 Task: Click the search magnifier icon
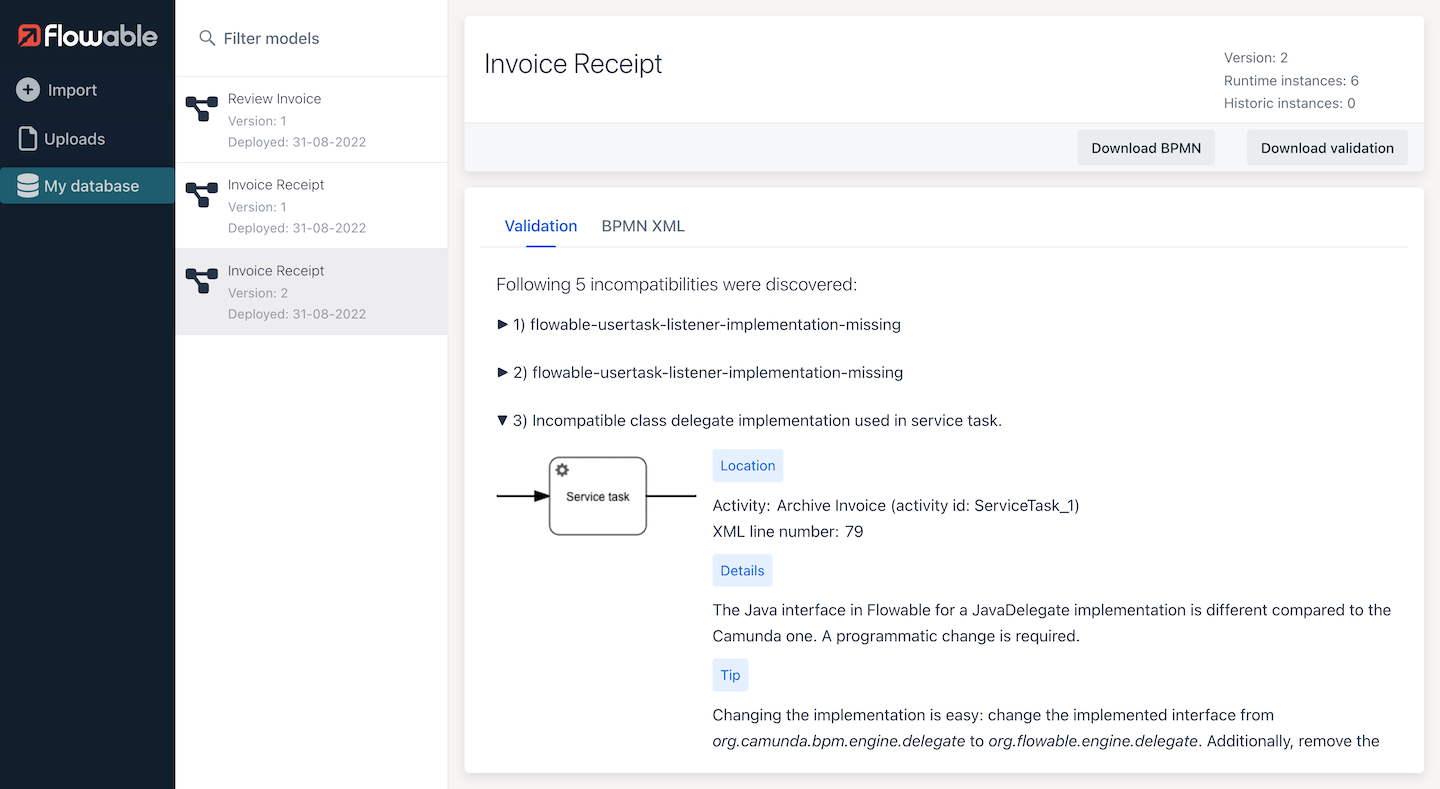pos(207,38)
